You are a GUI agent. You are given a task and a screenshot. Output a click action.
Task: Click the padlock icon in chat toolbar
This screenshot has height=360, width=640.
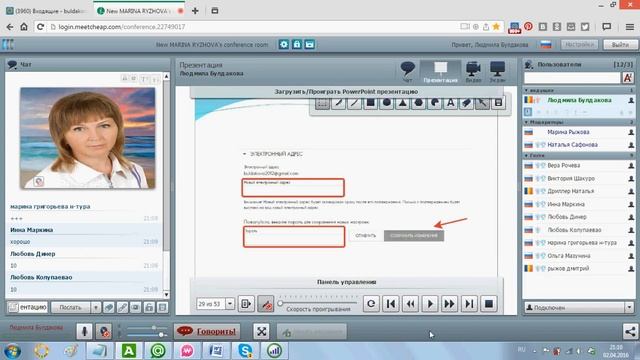(149, 307)
